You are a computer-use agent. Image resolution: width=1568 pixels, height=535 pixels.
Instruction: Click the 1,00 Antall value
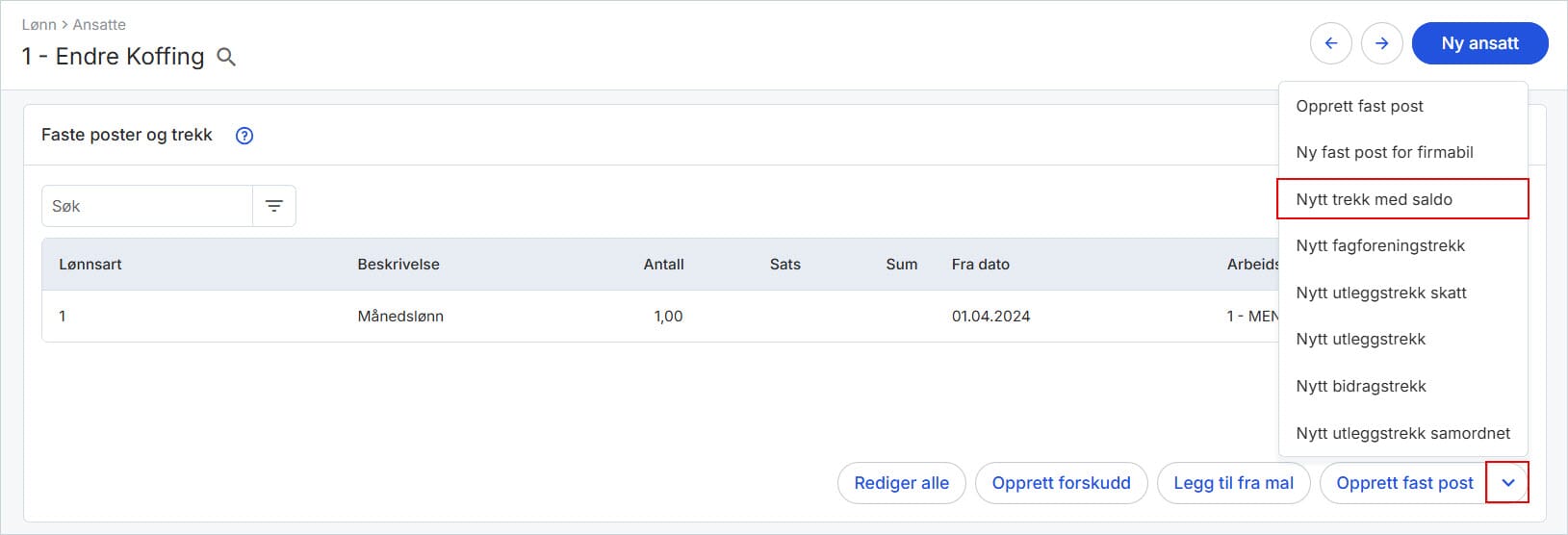coord(668,317)
